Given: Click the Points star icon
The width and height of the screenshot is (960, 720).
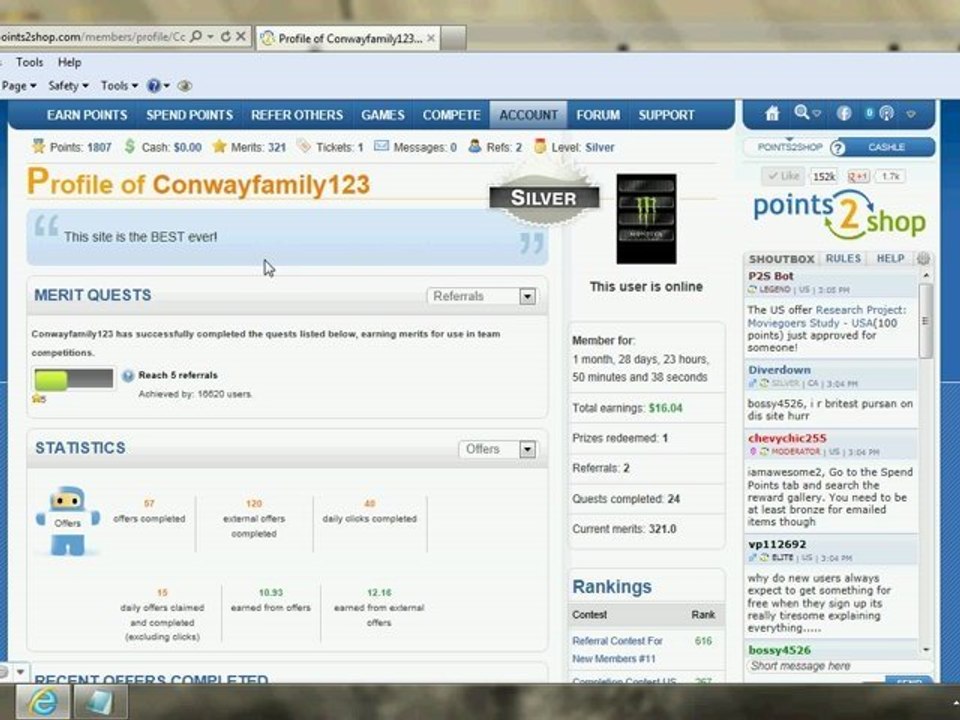Looking at the screenshot, I should coord(39,146).
